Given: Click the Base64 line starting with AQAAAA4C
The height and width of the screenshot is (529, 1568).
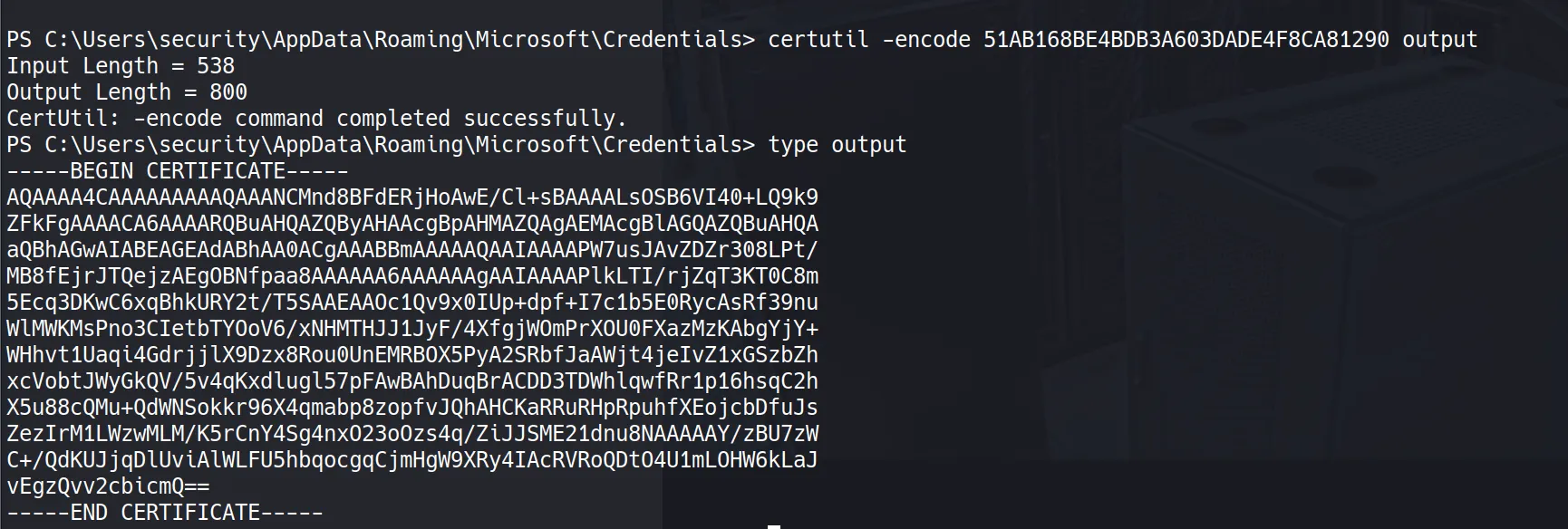Looking at the screenshot, I should click(x=412, y=197).
